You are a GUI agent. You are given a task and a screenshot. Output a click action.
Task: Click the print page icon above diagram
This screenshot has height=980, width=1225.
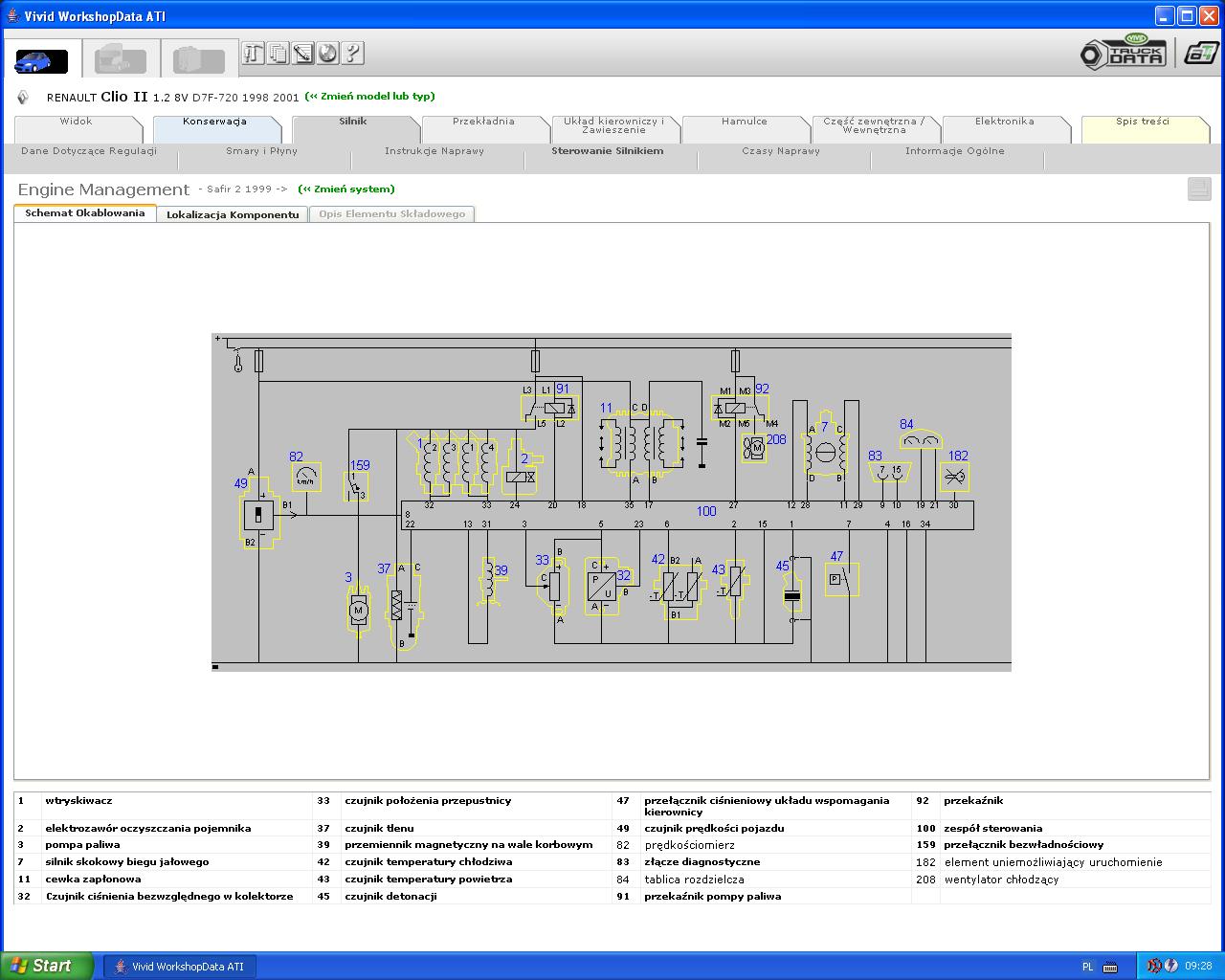(x=1199, y=189)
